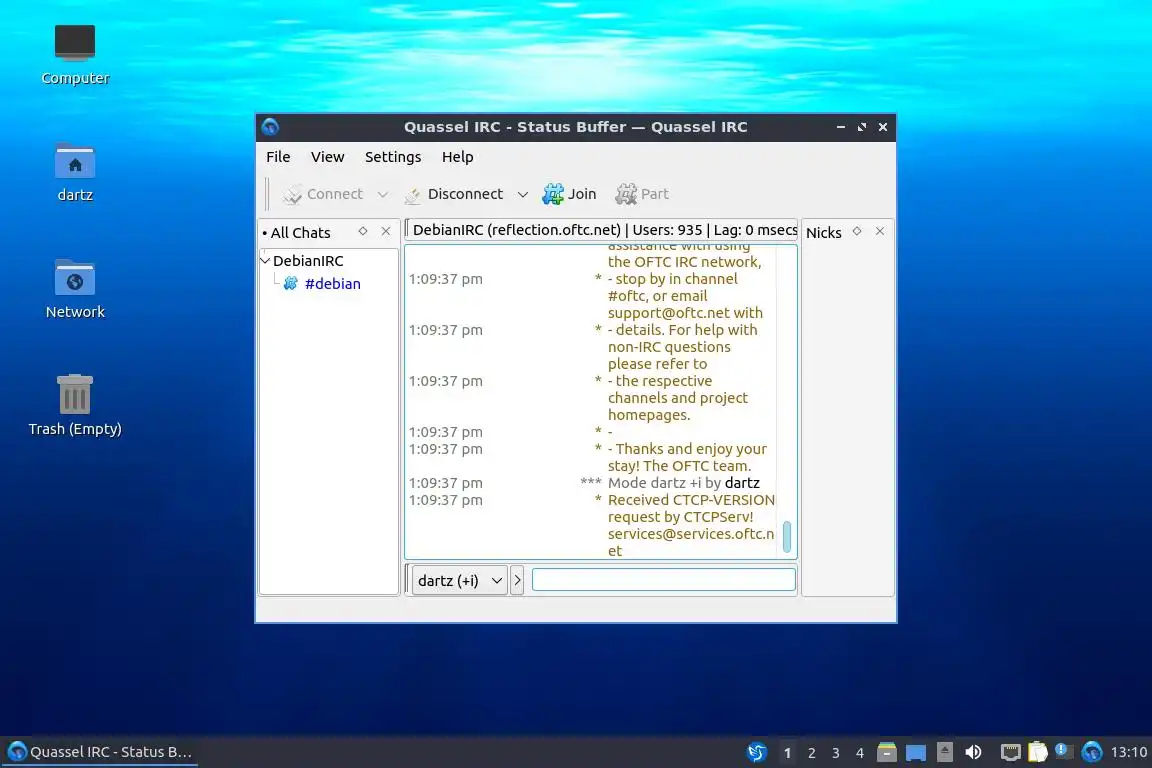This screenshot has width=1152, height=768.
Task: Switch to workspace 1
Action: coord(788,753)
